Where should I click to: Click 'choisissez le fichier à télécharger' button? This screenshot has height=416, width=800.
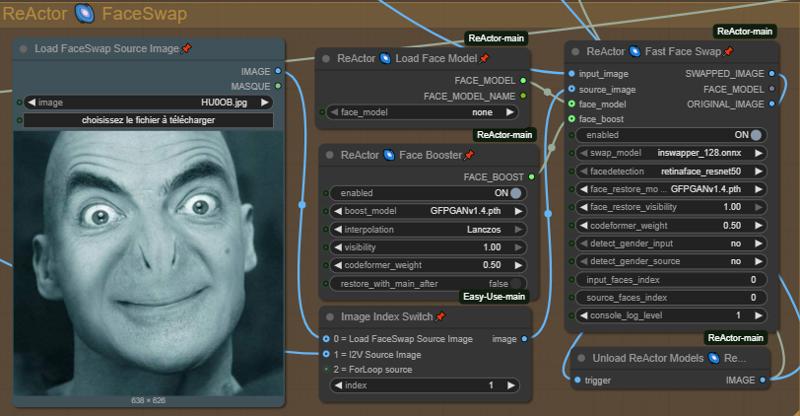tap(148, 120)
